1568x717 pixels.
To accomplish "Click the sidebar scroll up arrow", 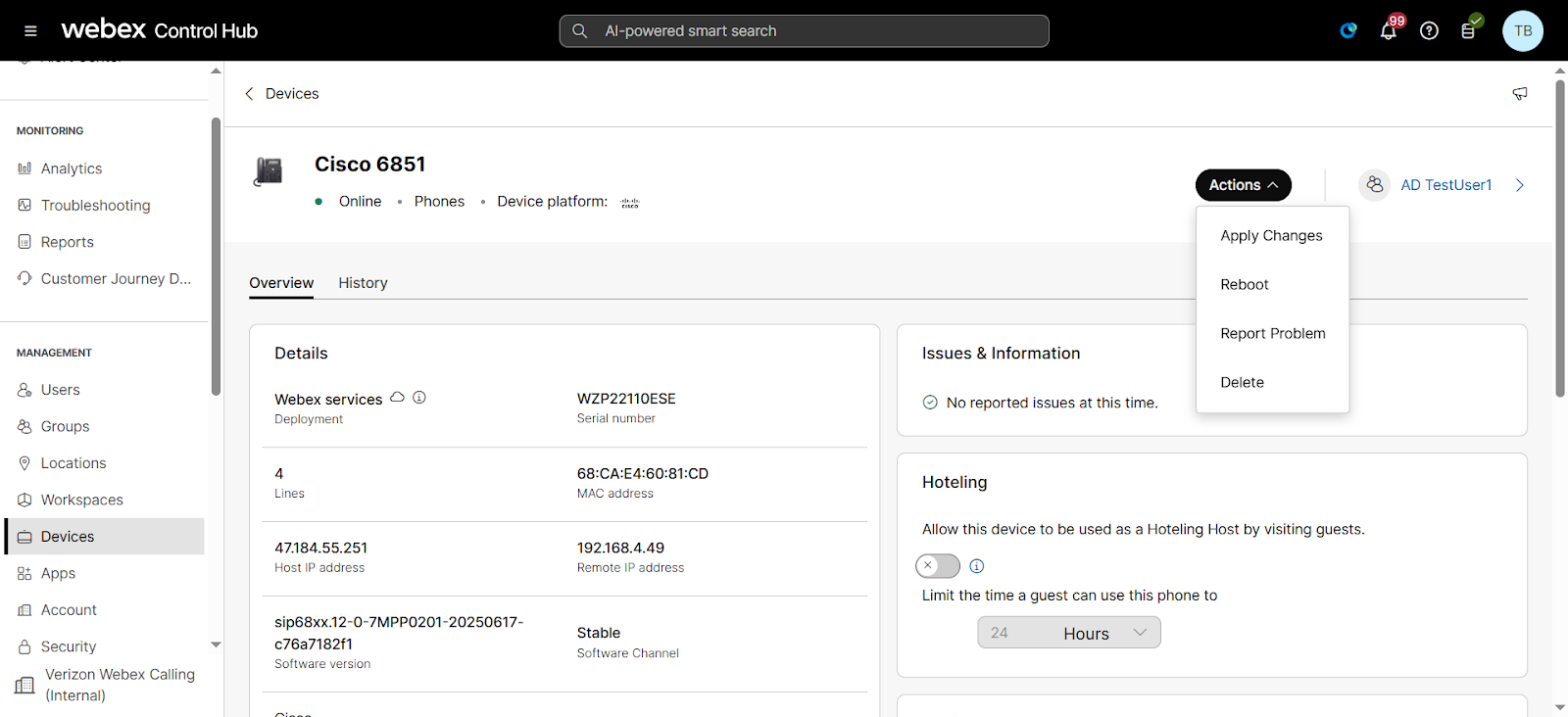I will coord(216,71).
